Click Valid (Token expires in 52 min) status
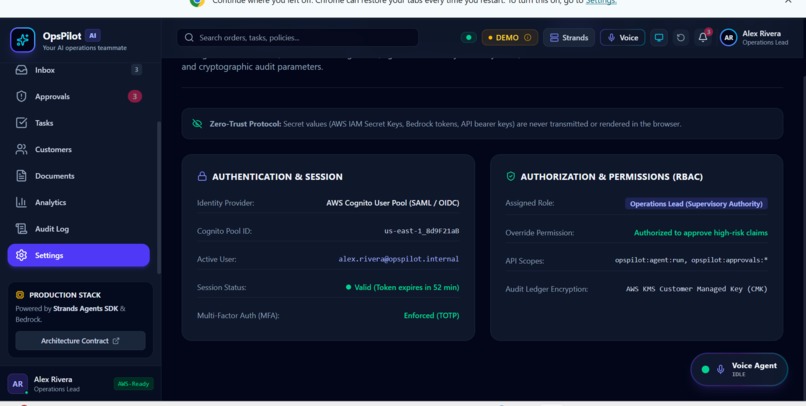This screenshot has height=406, width=806. (402, 287)
